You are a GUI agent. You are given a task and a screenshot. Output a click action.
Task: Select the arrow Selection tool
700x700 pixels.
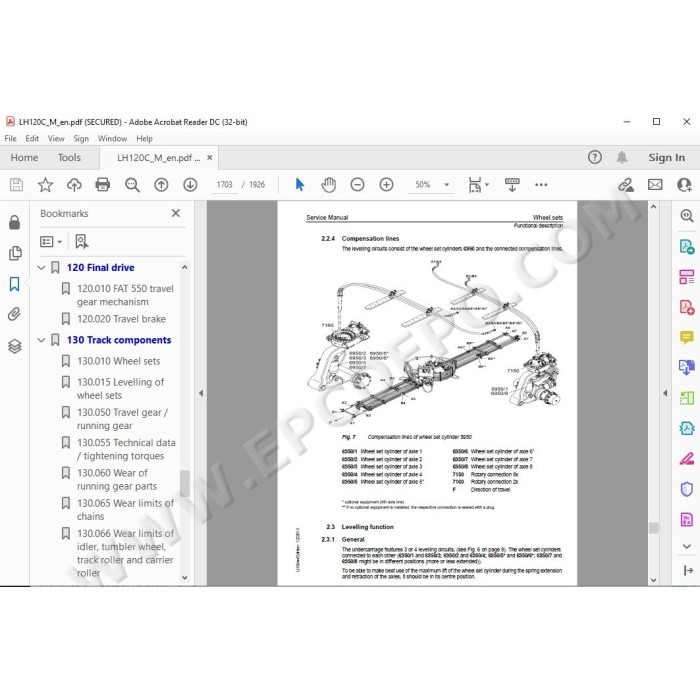coord(300,184)
